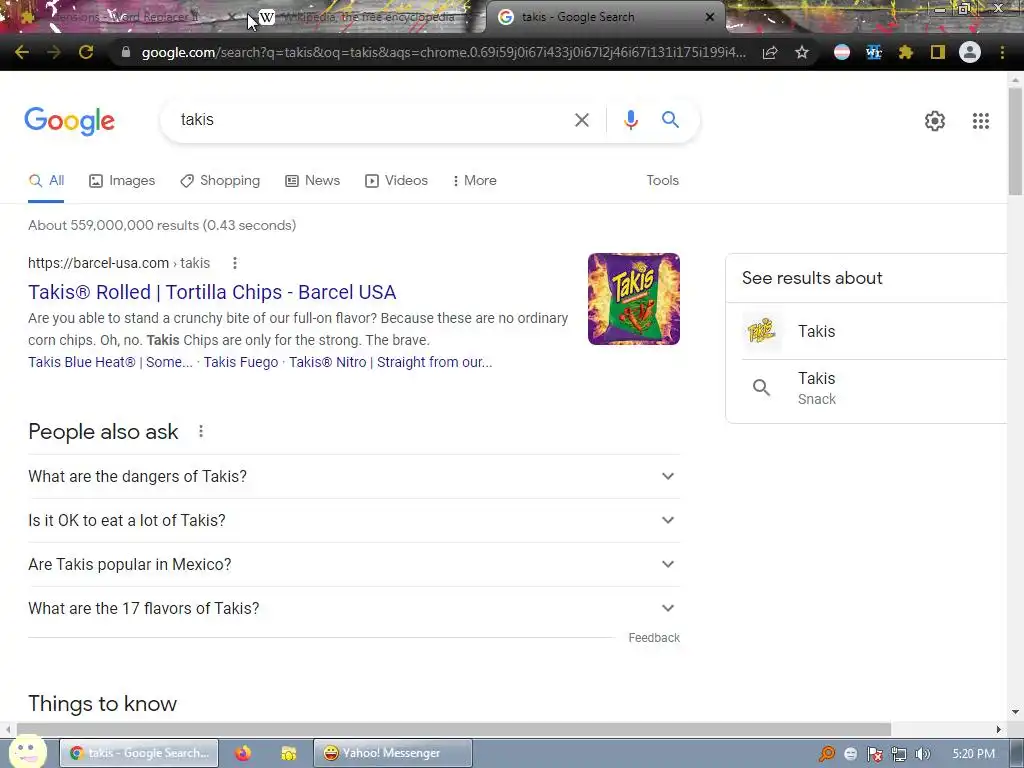Click the horizontal scrollbar at page bottom
The width and height of the screenshot is (1024, 768).
[454, 729]
